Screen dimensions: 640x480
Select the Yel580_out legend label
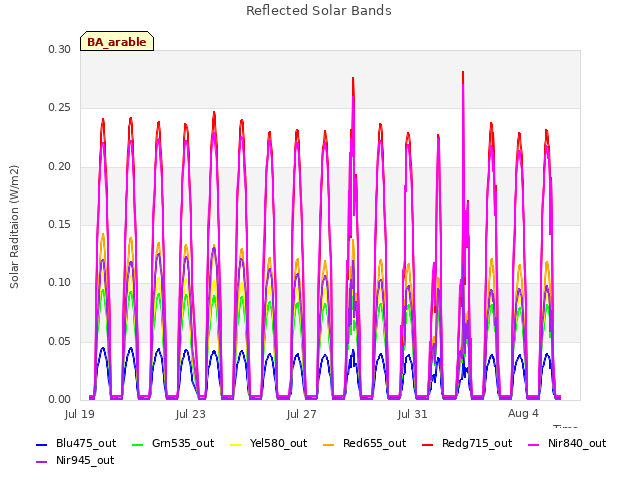278,443
